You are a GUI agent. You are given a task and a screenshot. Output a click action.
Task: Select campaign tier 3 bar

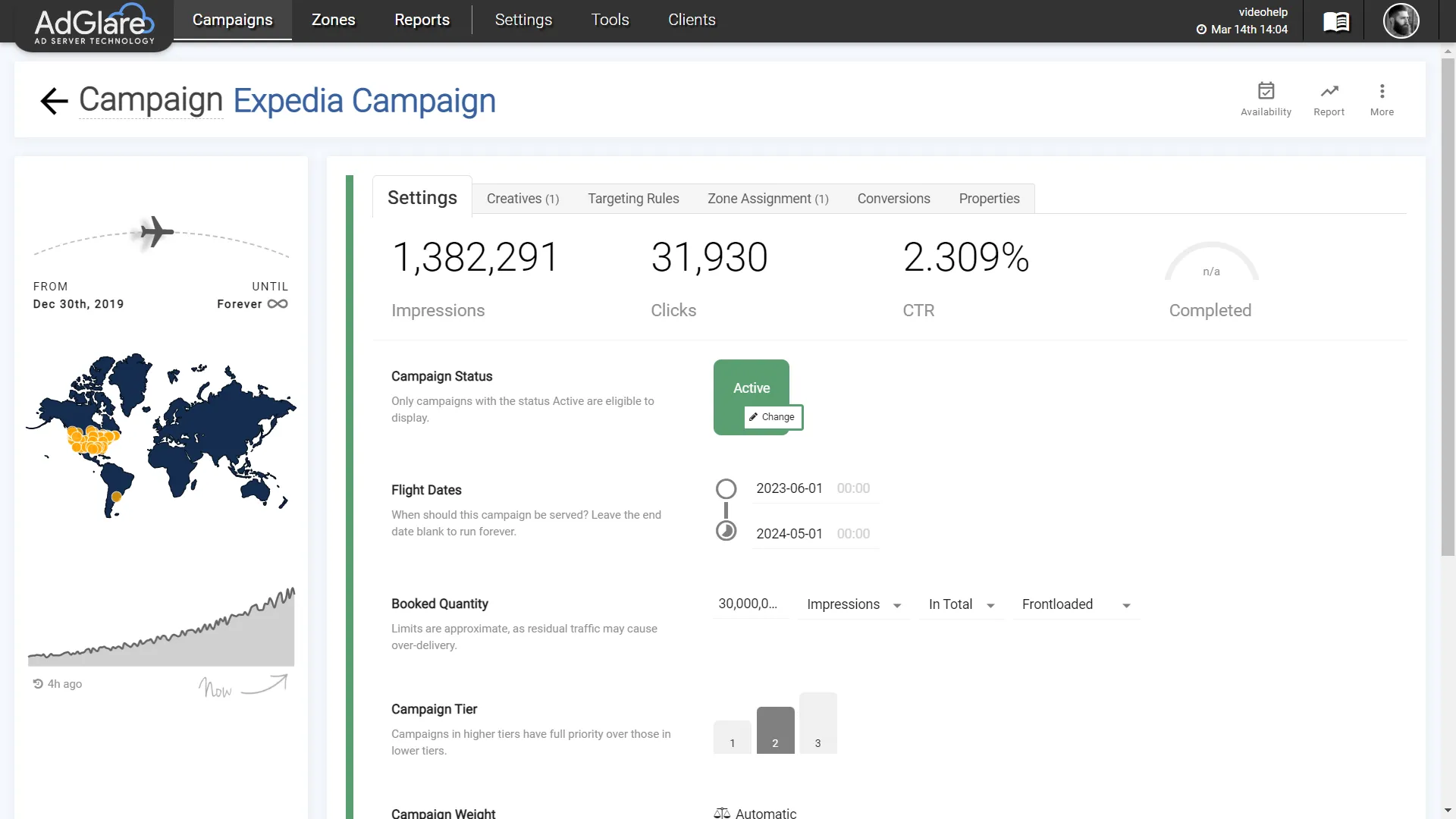tap(817, 723)
